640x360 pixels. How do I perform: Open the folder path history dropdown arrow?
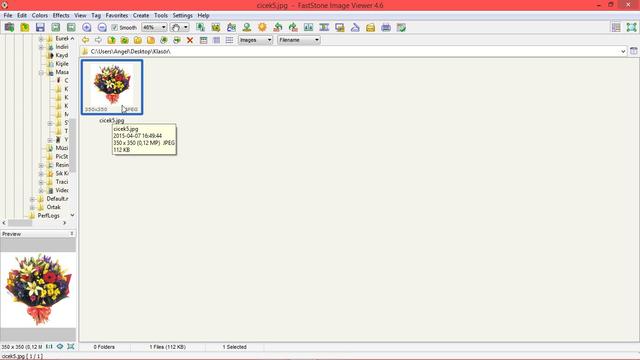coord(623,51)
